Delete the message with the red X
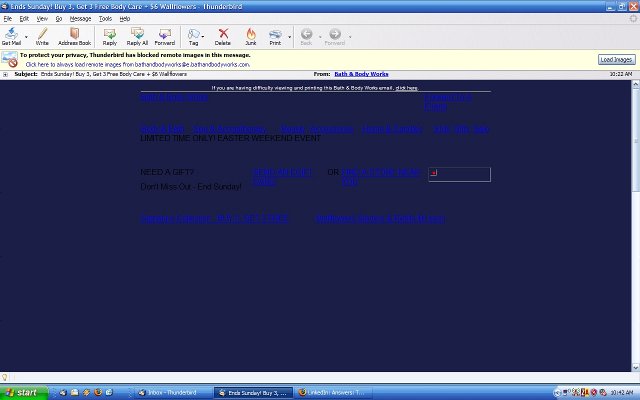 coord(223,36)
